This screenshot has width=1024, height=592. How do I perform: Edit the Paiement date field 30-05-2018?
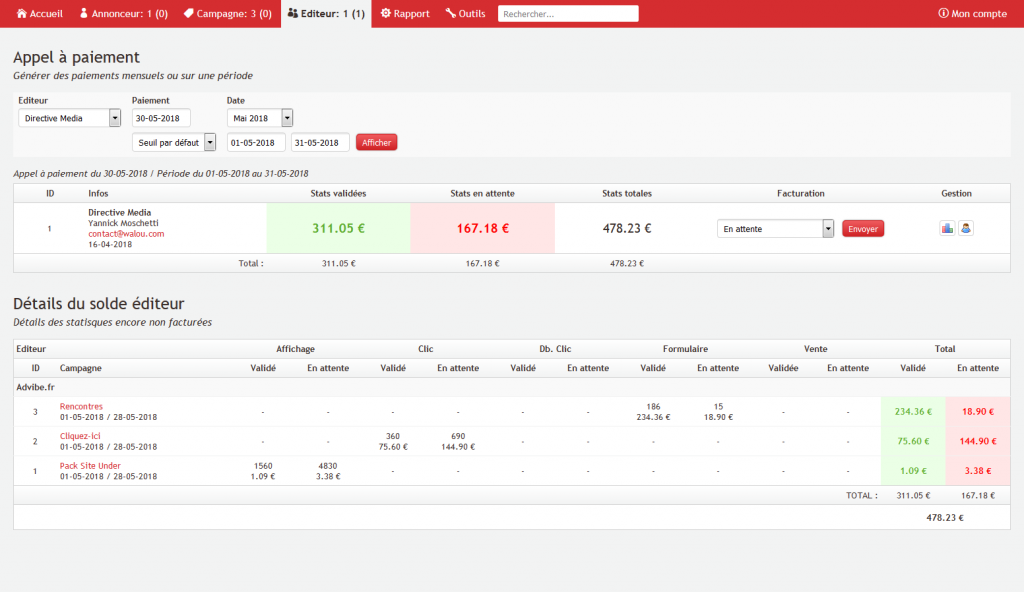[x=161, y=118]
